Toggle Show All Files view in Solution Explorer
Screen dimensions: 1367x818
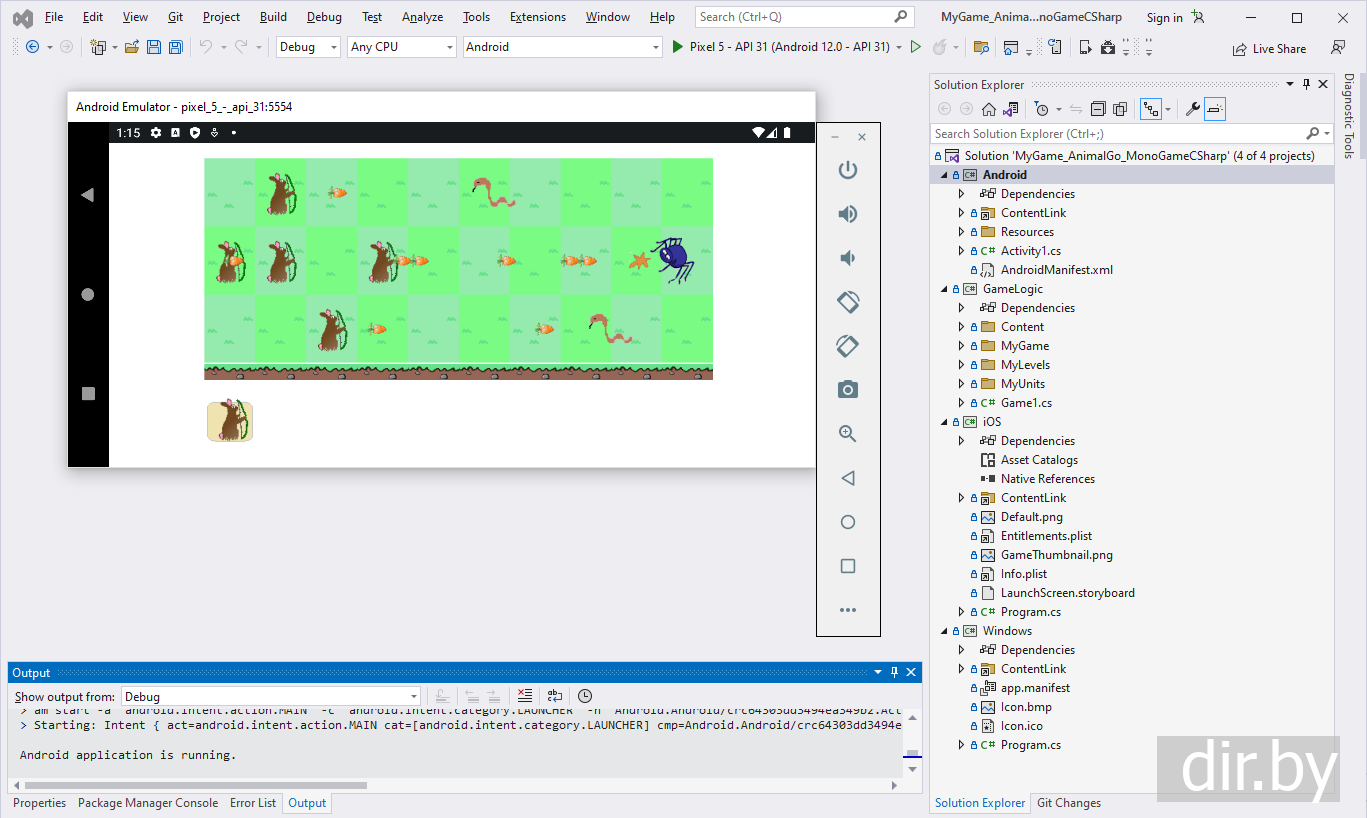coord(1120,109)
